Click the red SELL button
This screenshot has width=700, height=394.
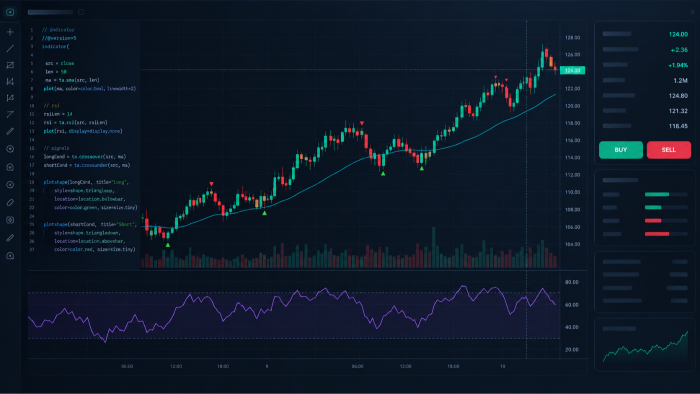[669, 150]
